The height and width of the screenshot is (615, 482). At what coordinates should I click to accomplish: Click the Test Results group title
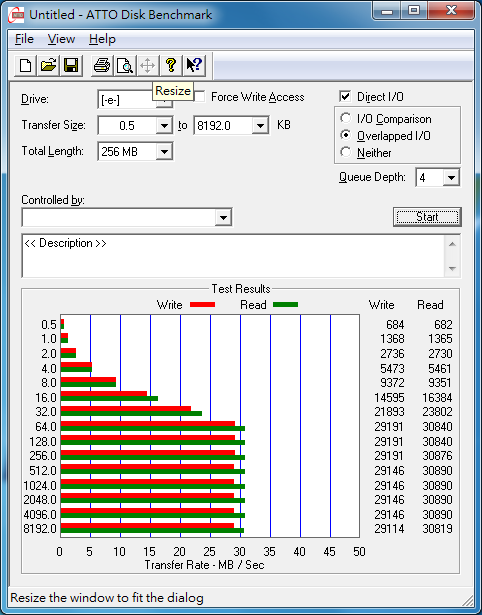coord(241,289)
